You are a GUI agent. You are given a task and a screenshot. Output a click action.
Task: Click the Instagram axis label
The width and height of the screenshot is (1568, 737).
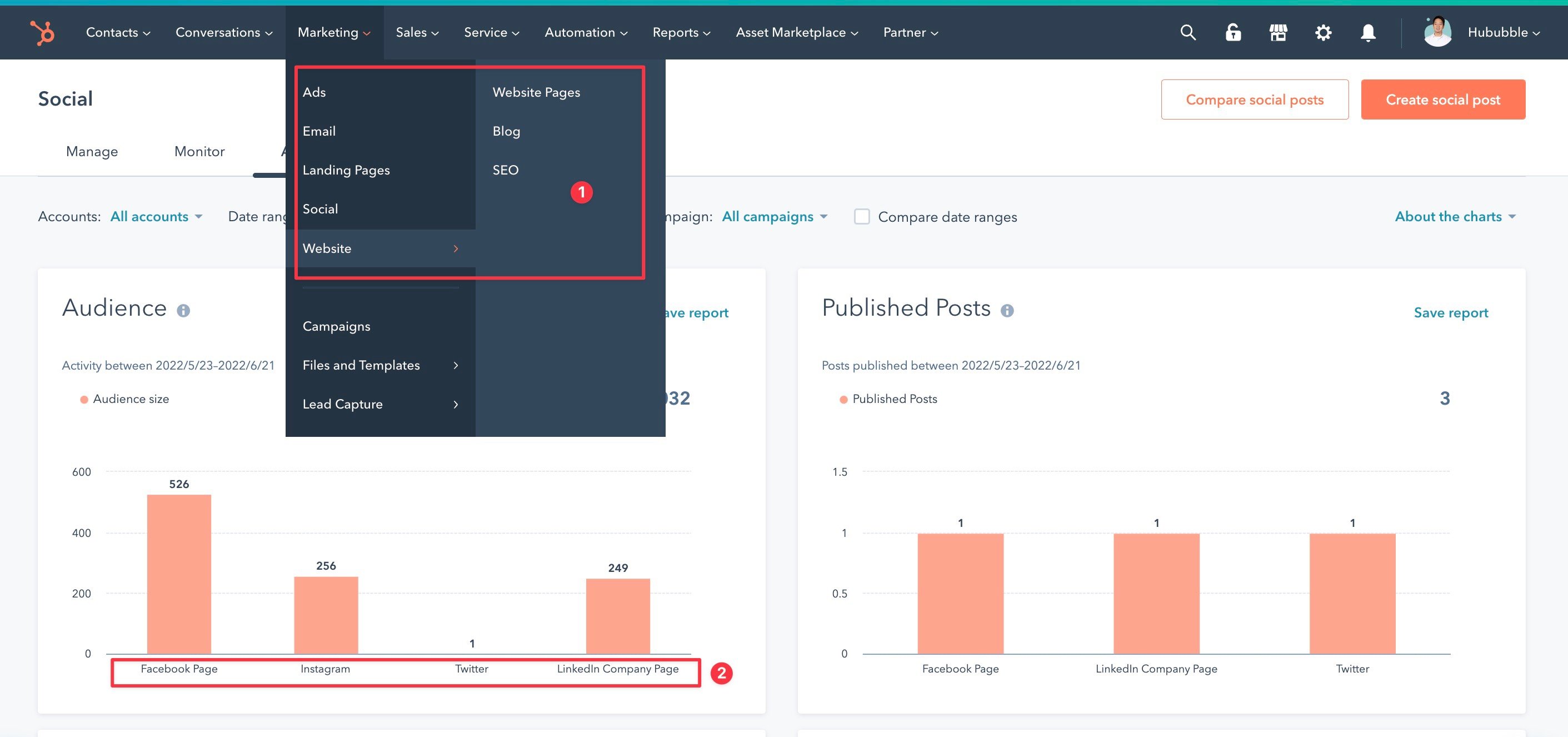[325, 669]
